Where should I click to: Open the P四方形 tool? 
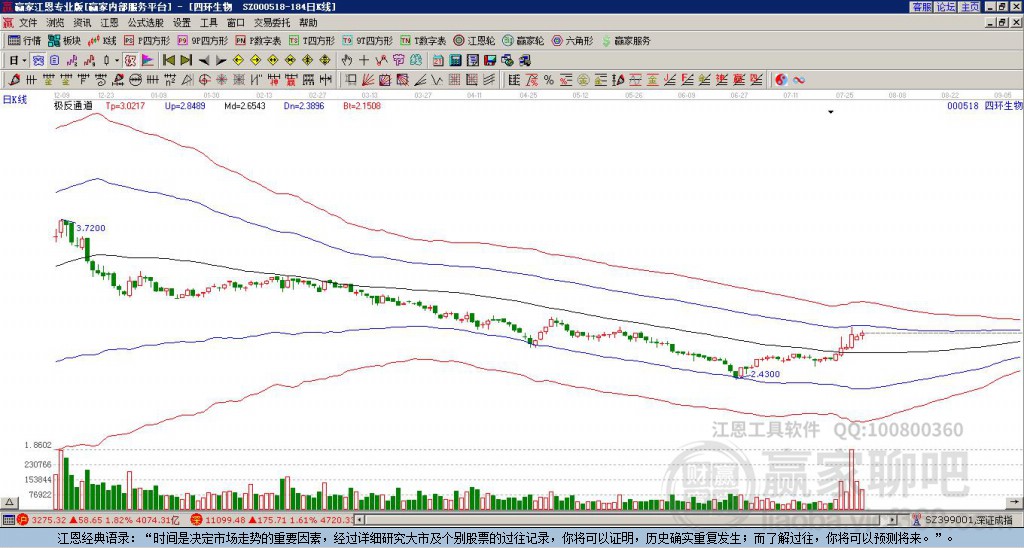pyautogui.click(x=147, y=40)
